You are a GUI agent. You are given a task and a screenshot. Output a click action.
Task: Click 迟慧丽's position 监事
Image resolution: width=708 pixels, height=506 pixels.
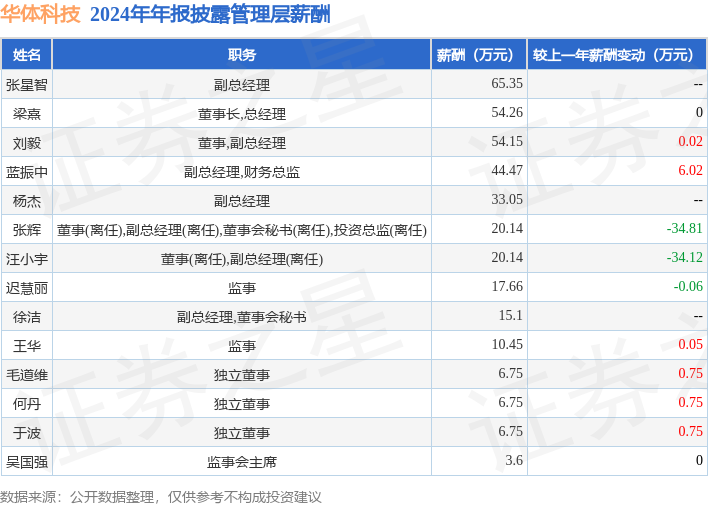pos(242,288)
